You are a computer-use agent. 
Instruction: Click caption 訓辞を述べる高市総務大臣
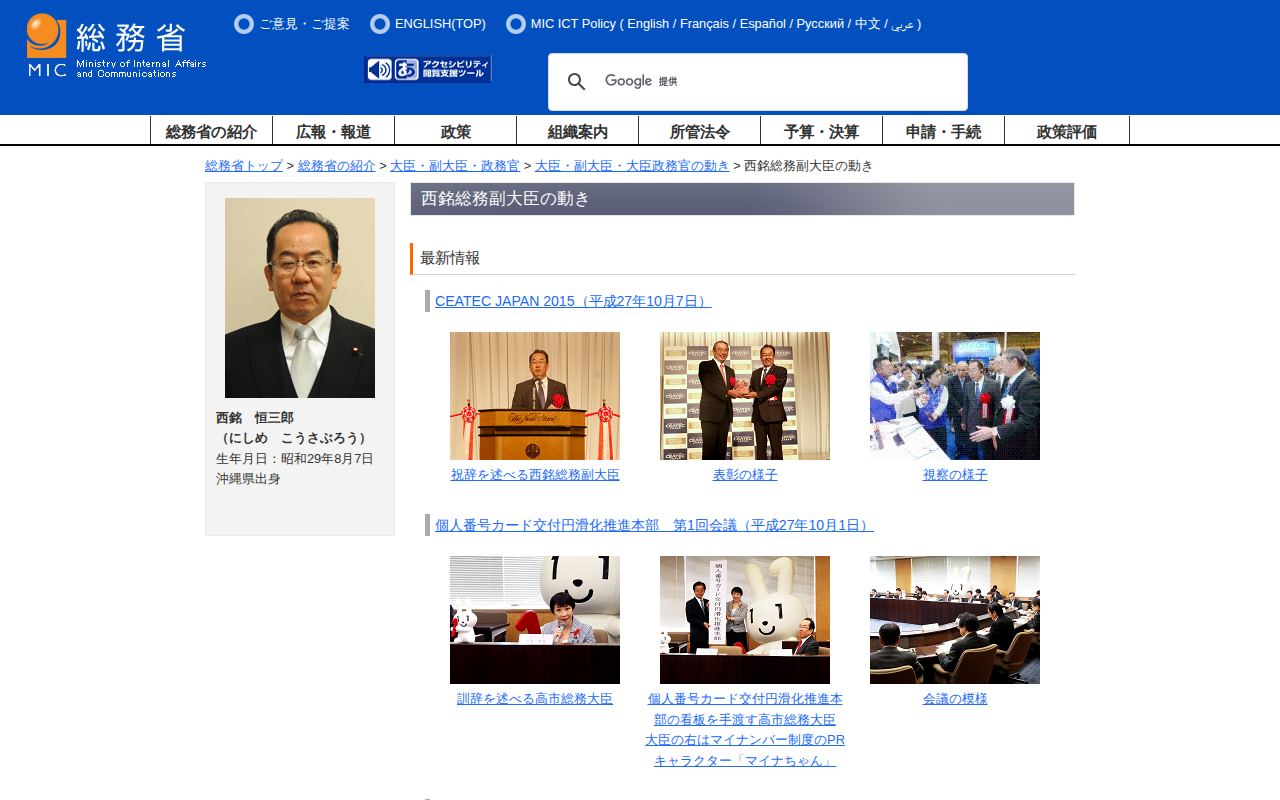coord(535,699)
